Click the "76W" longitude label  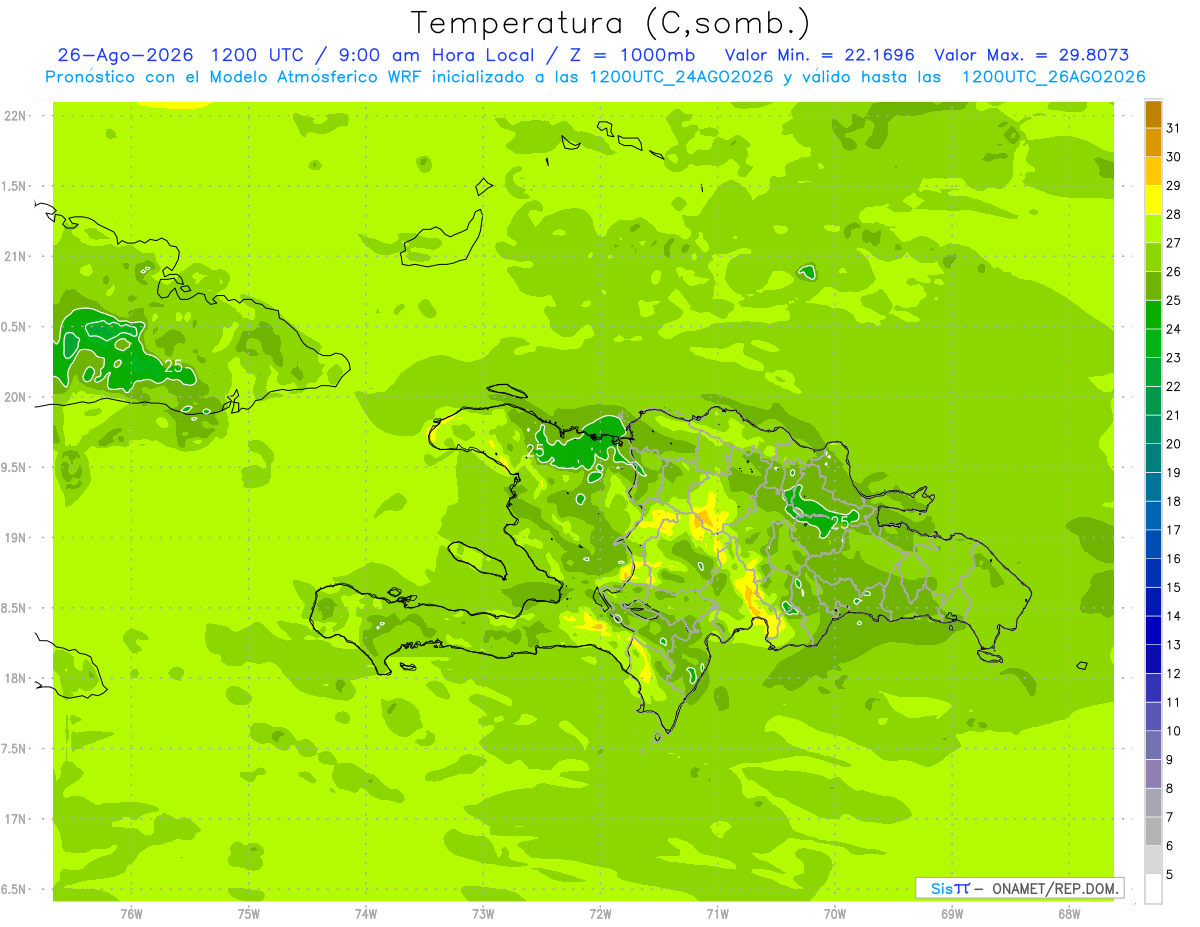pos(131,915)
